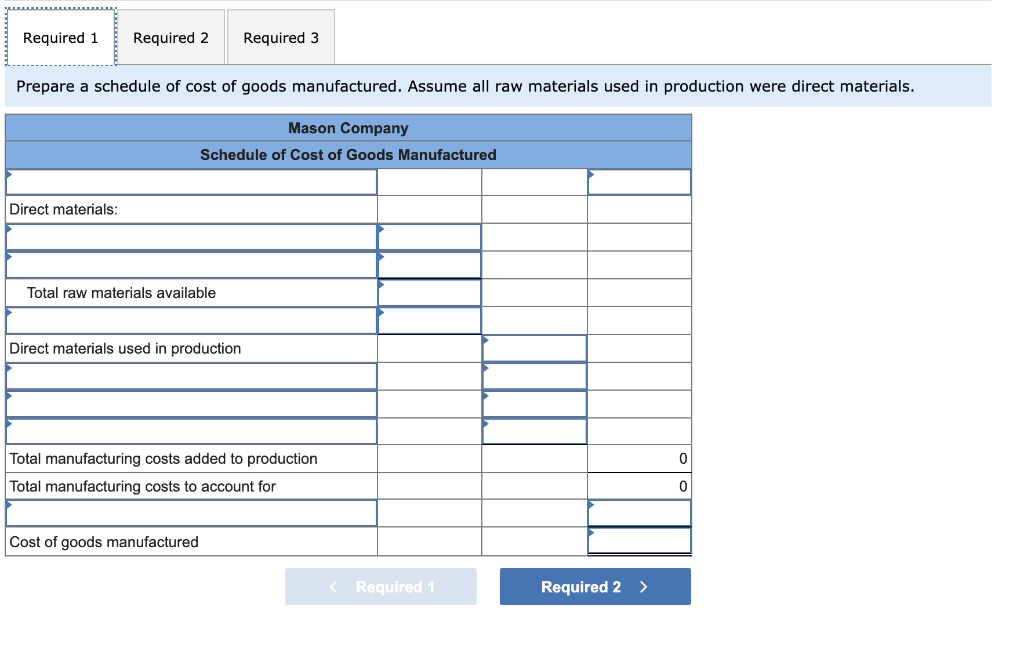This screenshot has height=655, width=1024.
Task: Open label dropdown directly below Direct materials used
Action: (x=191, y=376)
